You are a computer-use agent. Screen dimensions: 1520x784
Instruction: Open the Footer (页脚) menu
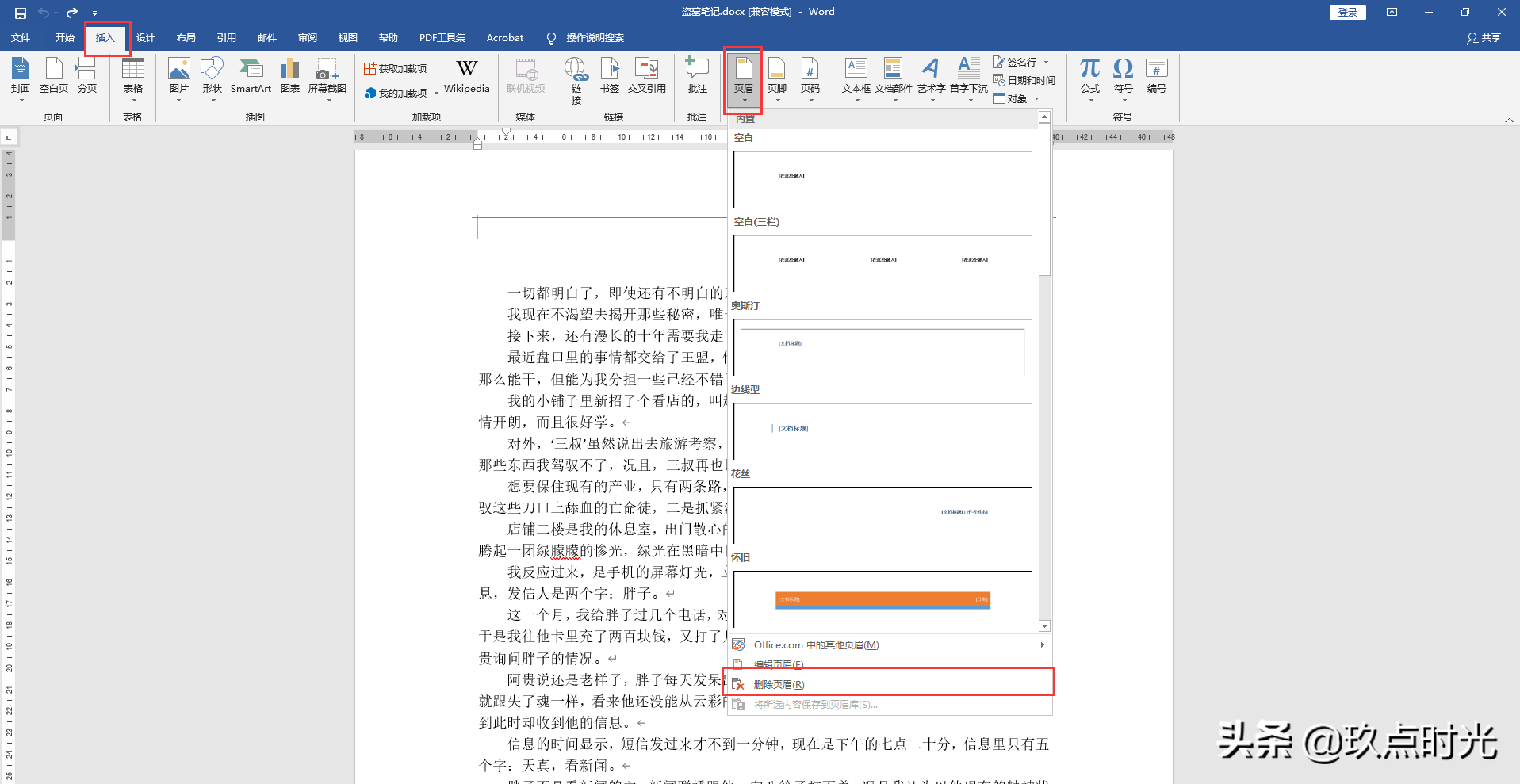[x=777, y=79]
